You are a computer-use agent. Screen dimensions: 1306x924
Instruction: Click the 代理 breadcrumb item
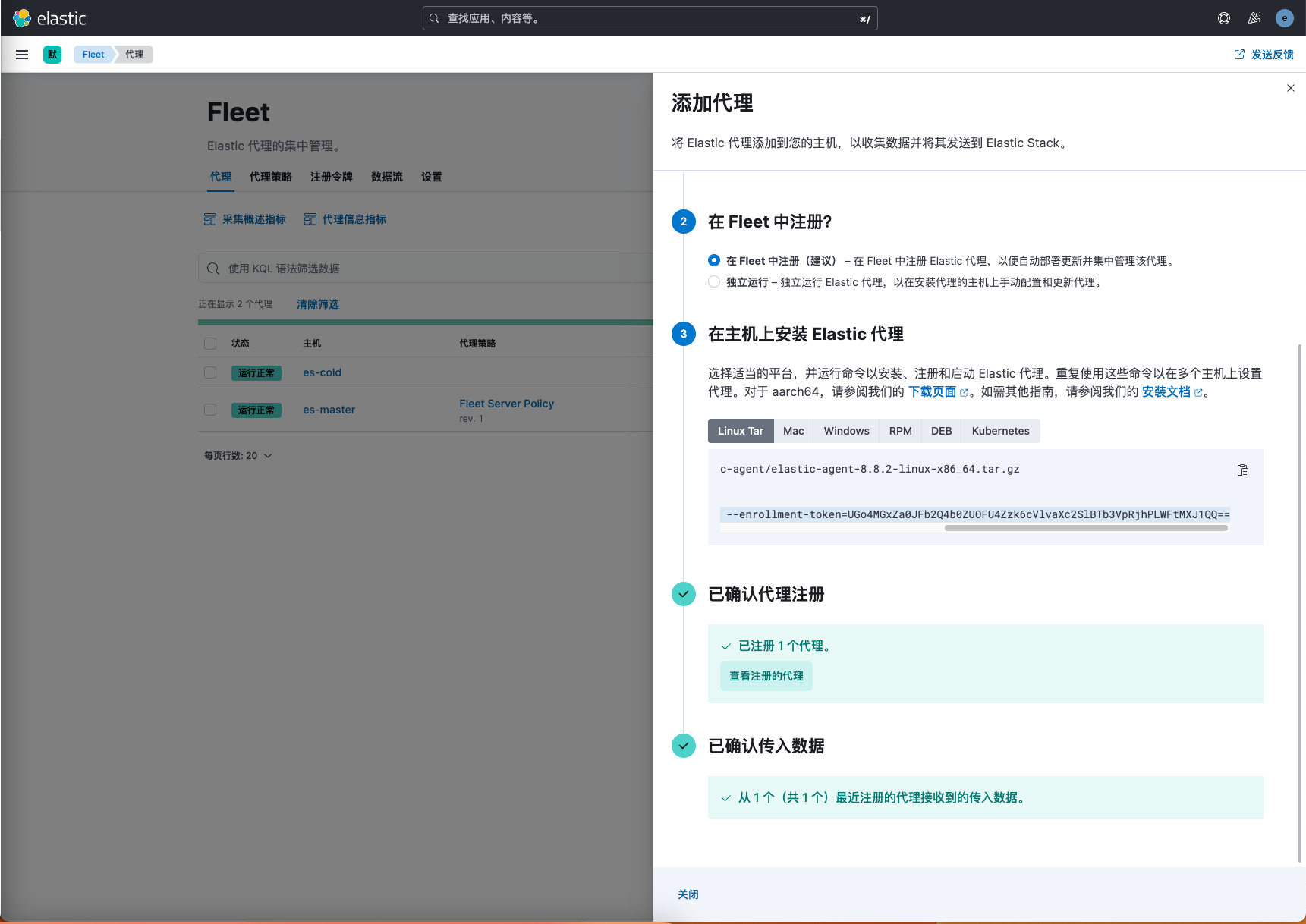tap(134, 55)
